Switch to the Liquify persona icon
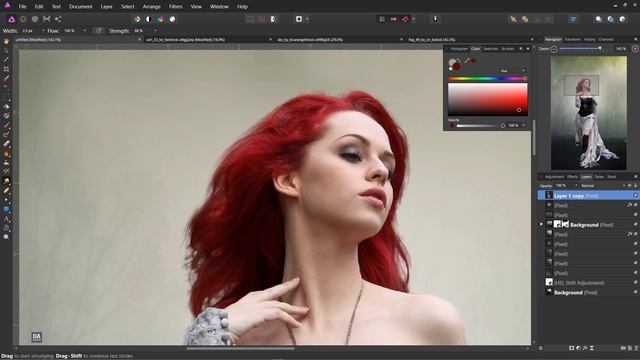Screen dimensions: 640x360 pyautogui.click(x=23, y=19)
